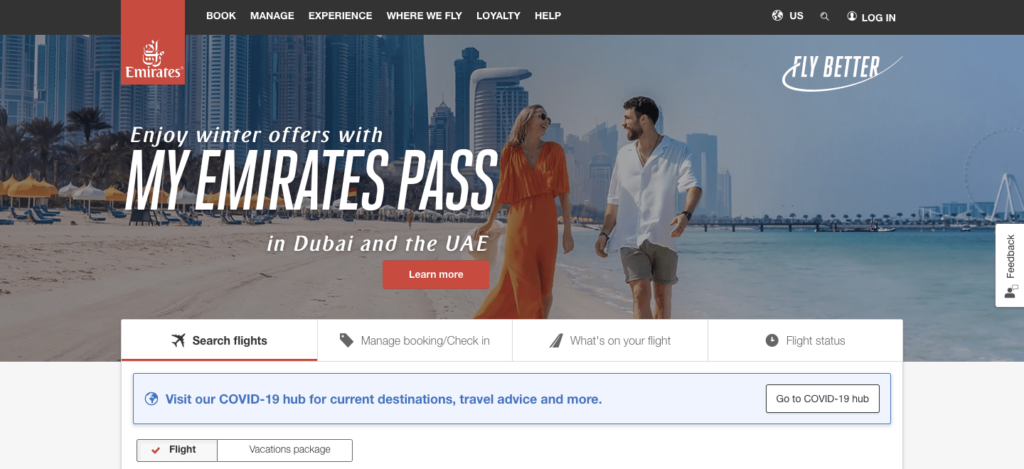Click the globe icon in COVID-19 banner

pyautogui.click(x=152, y=398)
